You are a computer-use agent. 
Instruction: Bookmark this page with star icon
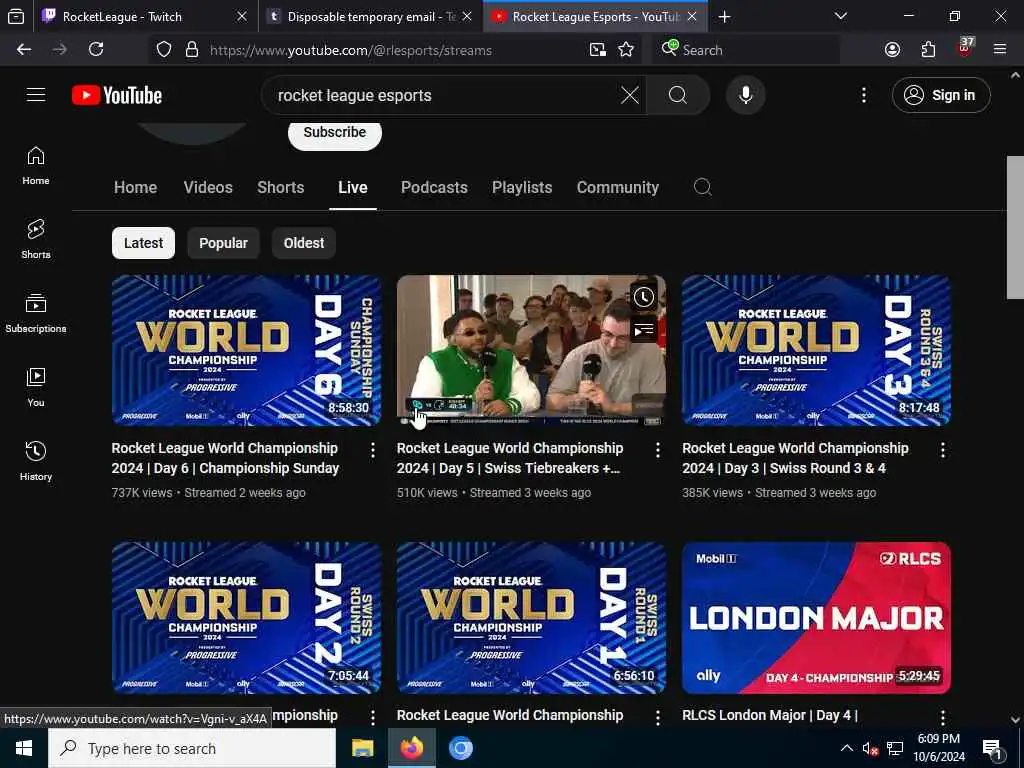[626, 50]
